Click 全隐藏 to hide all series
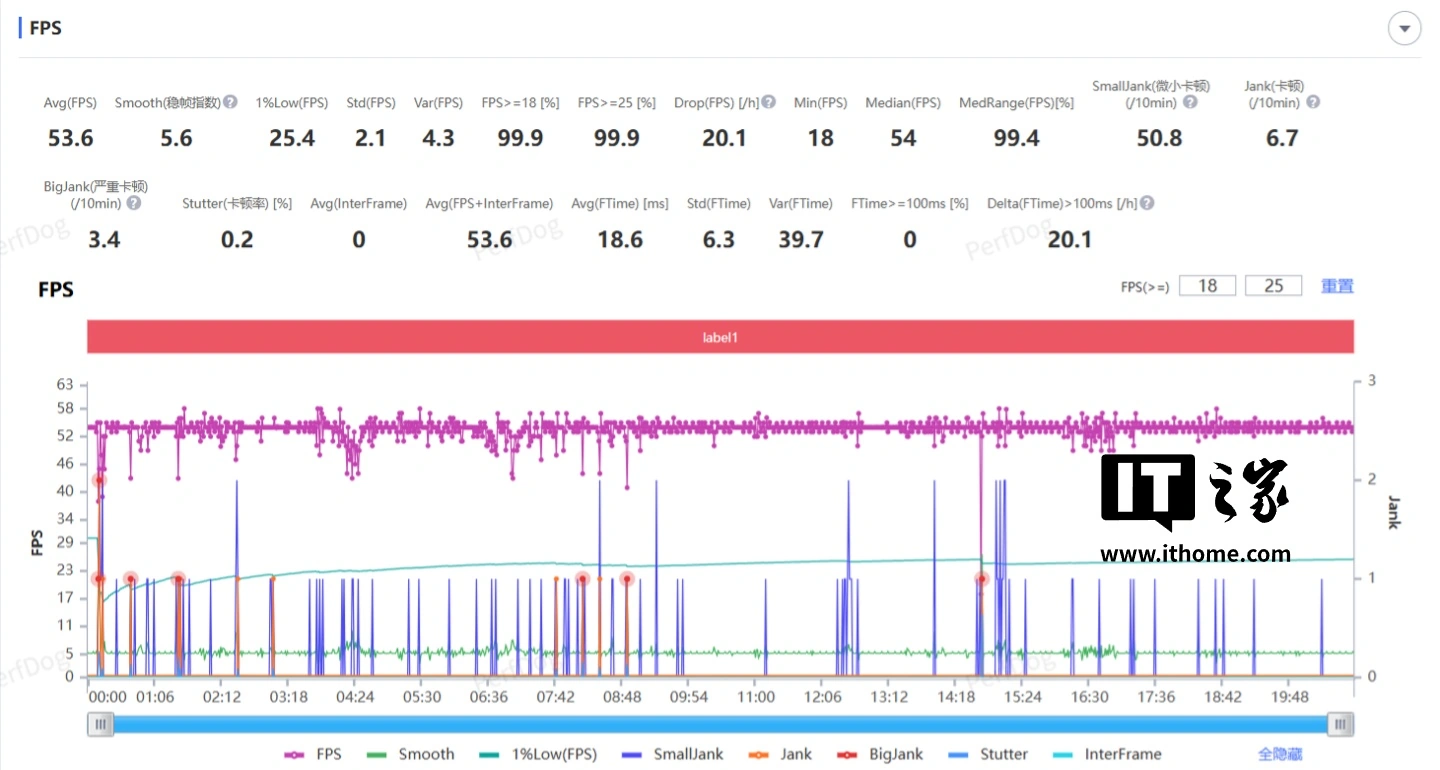 pos(1280,754)
